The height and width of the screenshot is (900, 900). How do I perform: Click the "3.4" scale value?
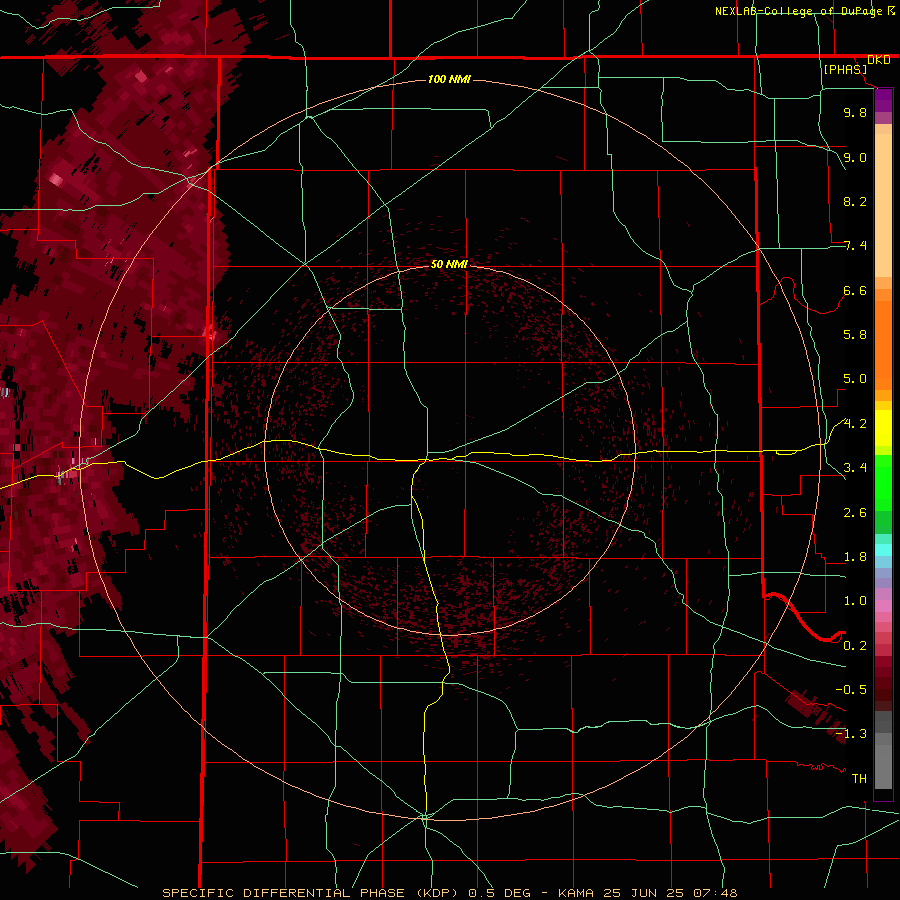pos(855,468)
